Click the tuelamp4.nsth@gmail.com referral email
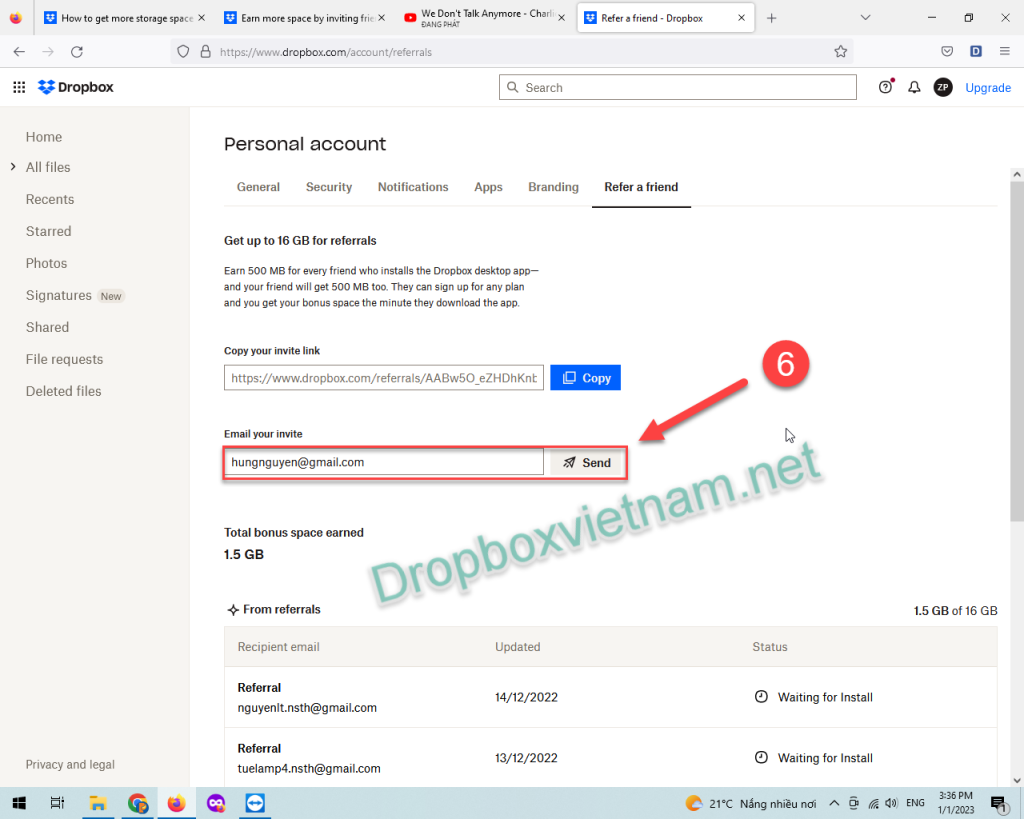Viewport: 1024px width, 819px height. (x=309, y=768)
